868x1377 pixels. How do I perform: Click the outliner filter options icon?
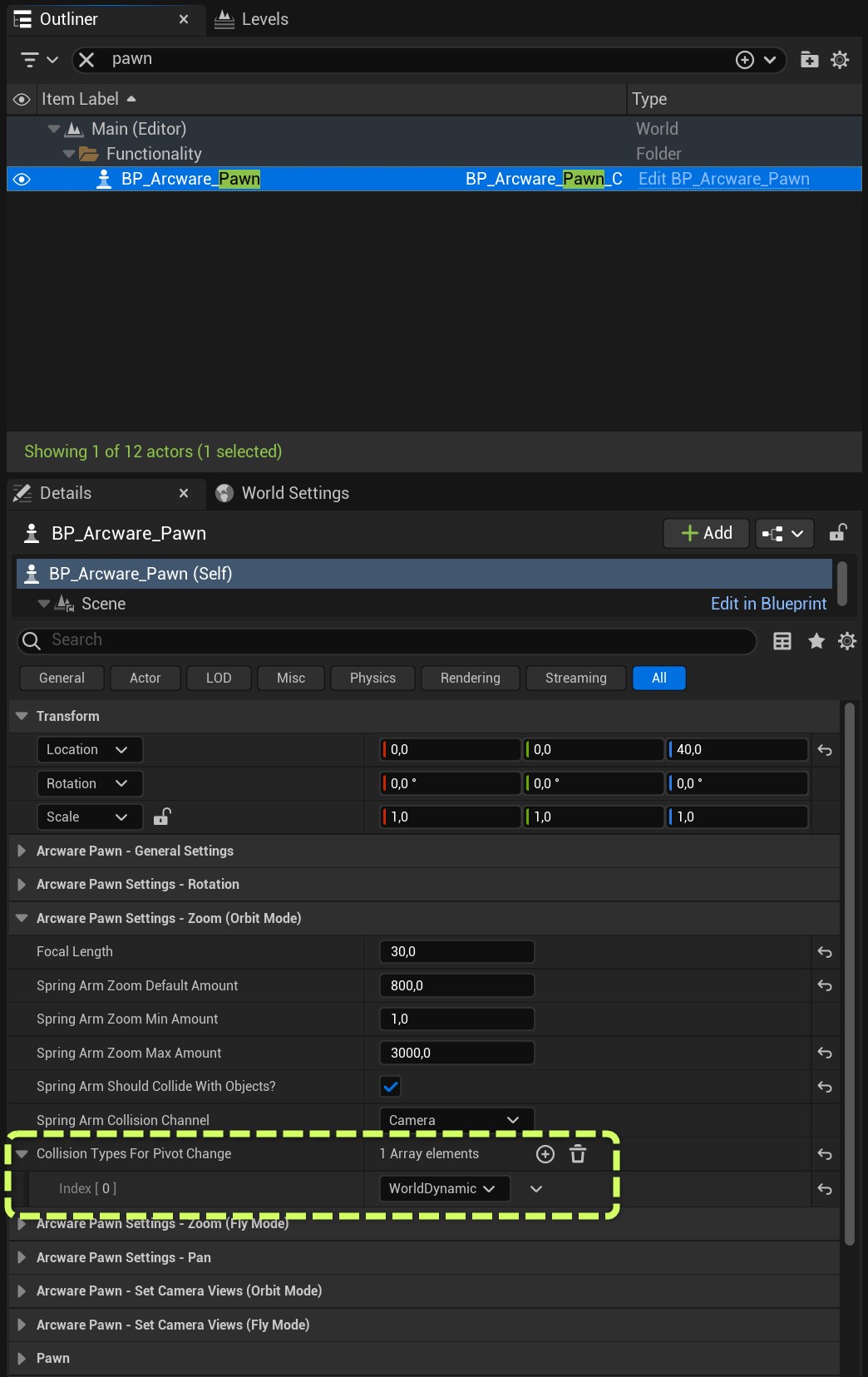click(38, 59)
